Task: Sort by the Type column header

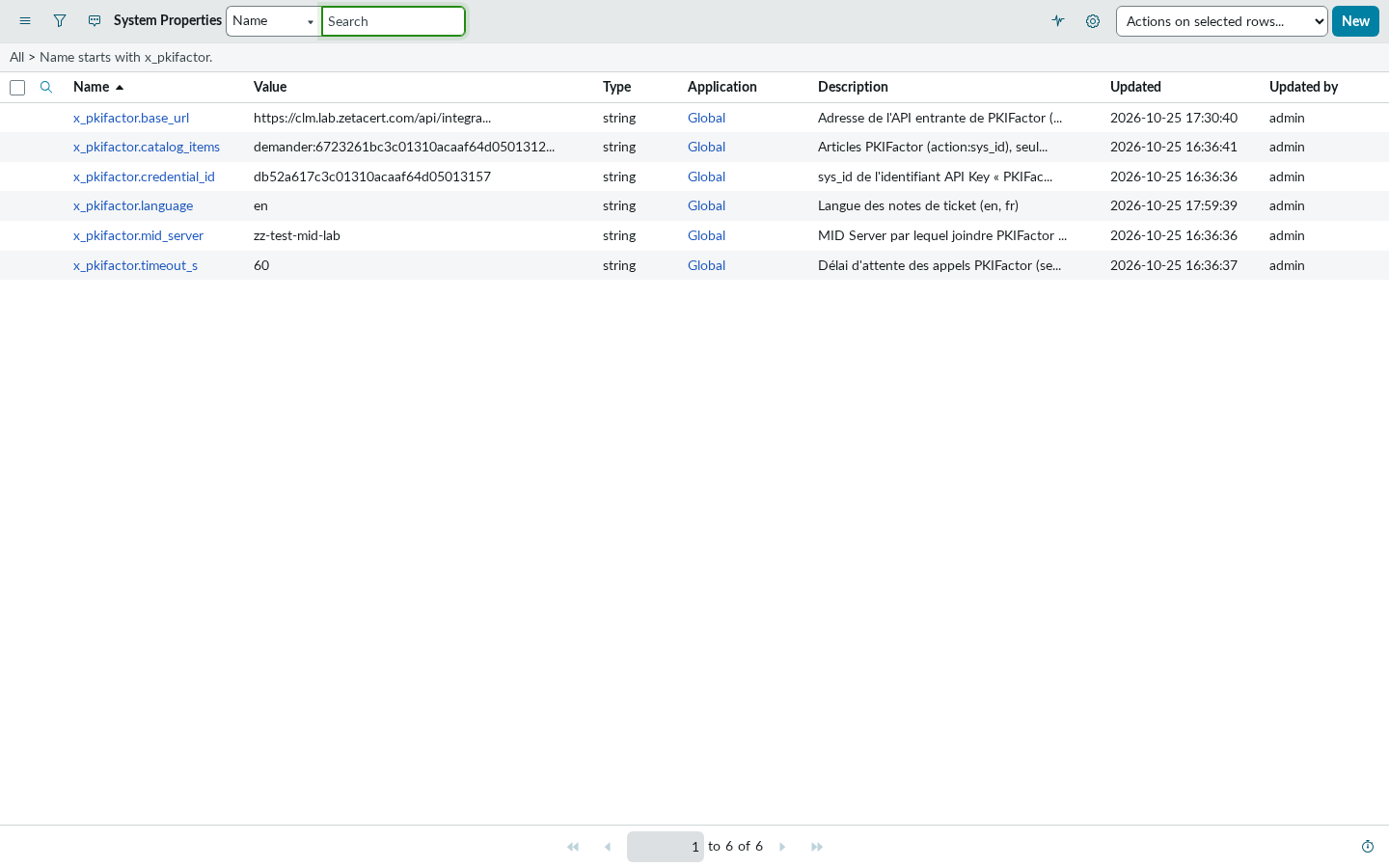Action: point(616,87)
